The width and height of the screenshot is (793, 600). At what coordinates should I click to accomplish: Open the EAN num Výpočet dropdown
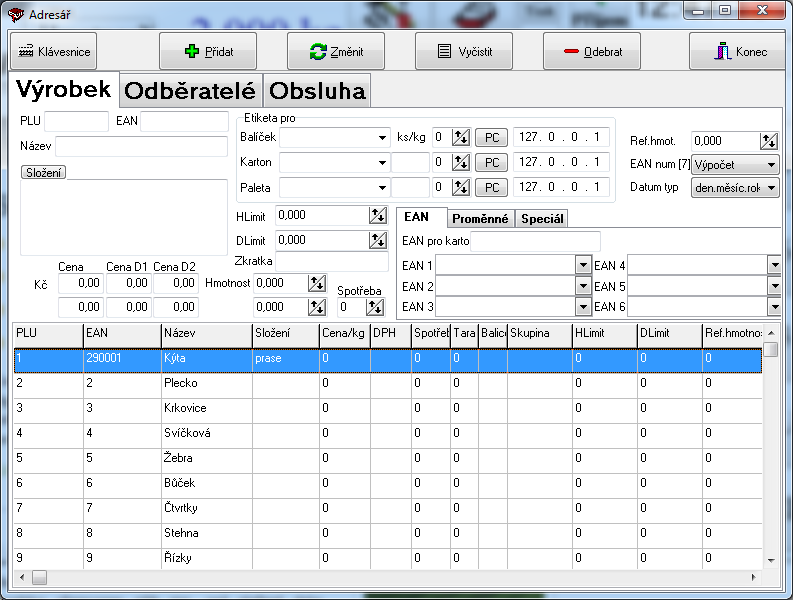tap(770, 164)
